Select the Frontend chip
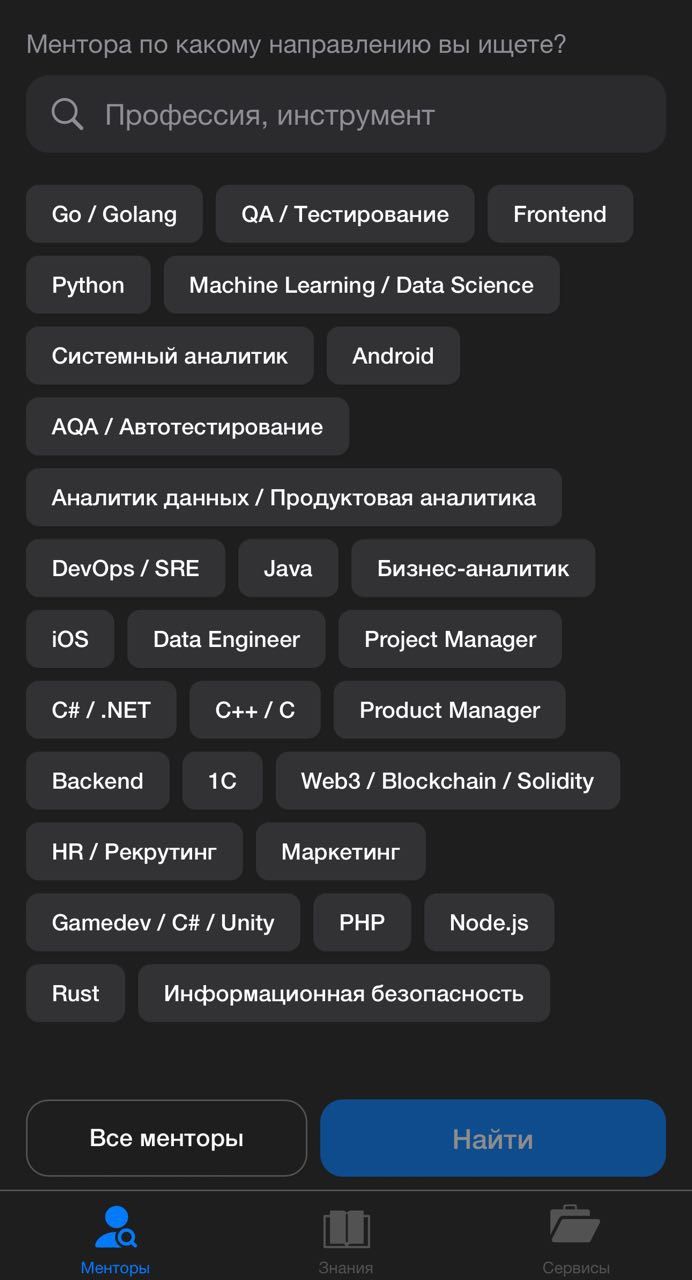692x1280 pixels. [560, 213]
